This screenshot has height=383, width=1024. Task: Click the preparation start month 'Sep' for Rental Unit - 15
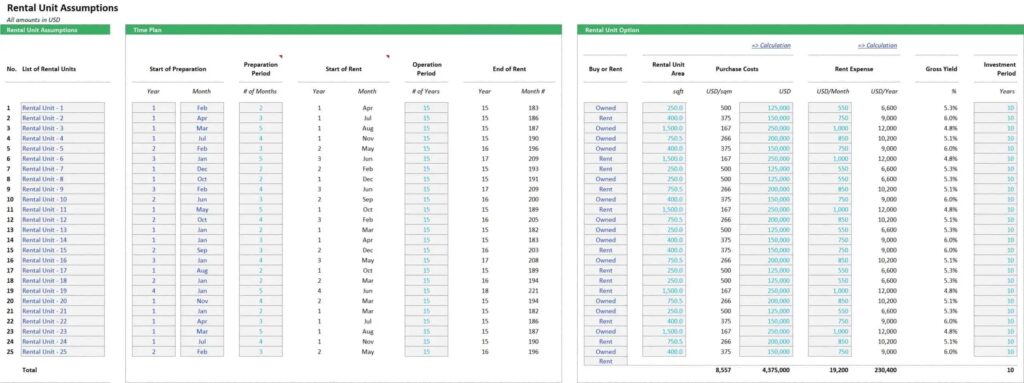(x=202, y=250)
